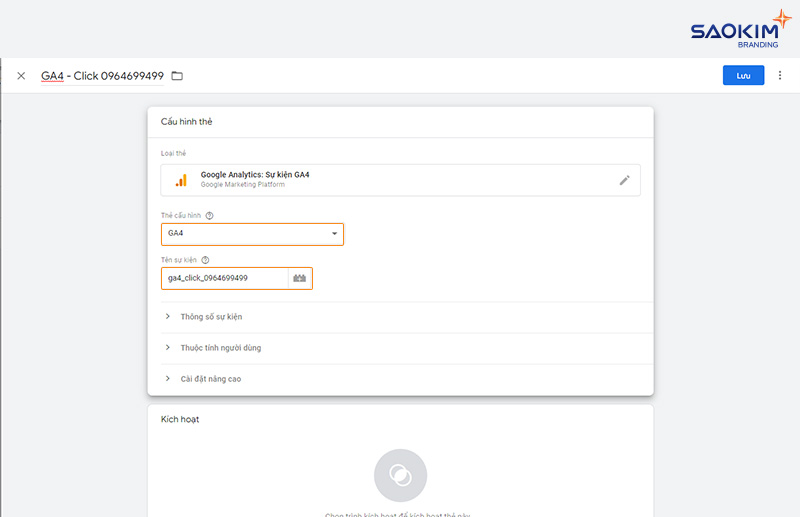Screen dimensions: 800x517
Task: Click the Loại thẻ label
Action: tap(173, 153)
